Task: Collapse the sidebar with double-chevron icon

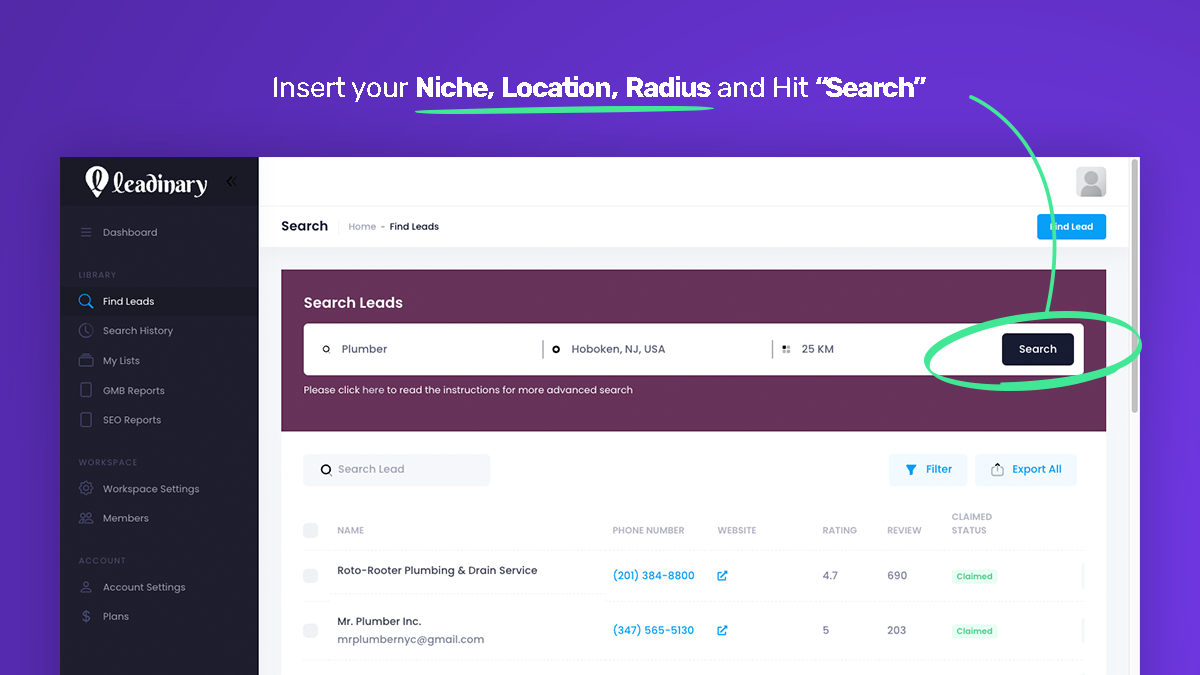Action: (x=231, y=182)
